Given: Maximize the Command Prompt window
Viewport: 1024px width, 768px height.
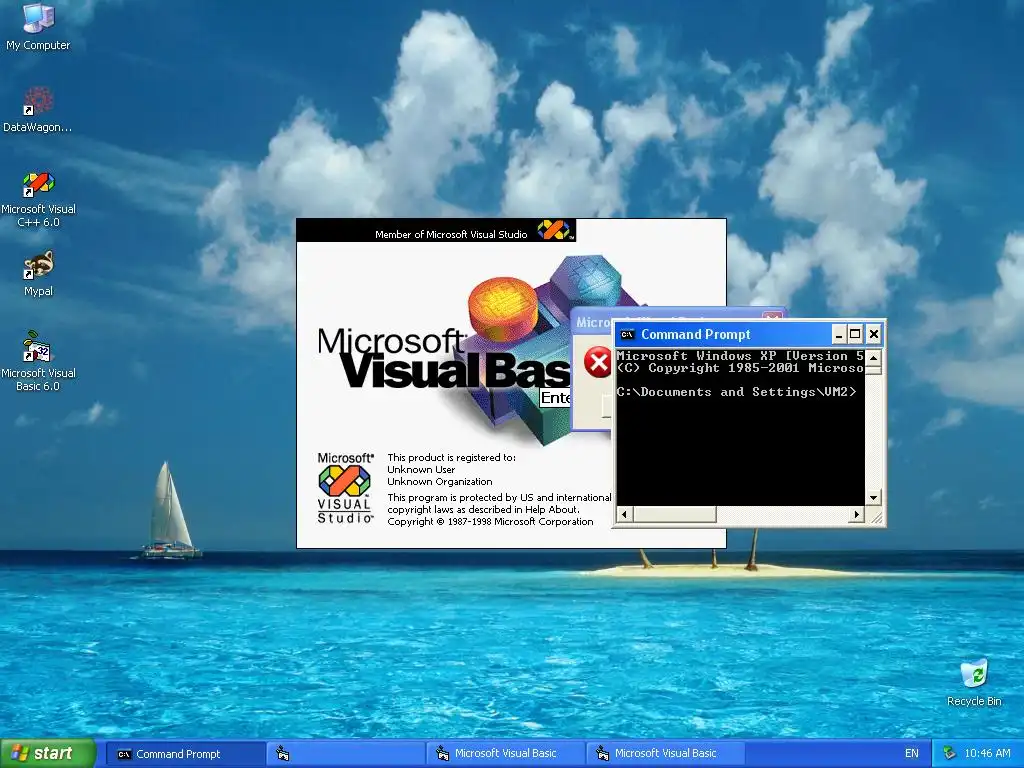Looking at the screenshot, I should click(x=855, y=335).
